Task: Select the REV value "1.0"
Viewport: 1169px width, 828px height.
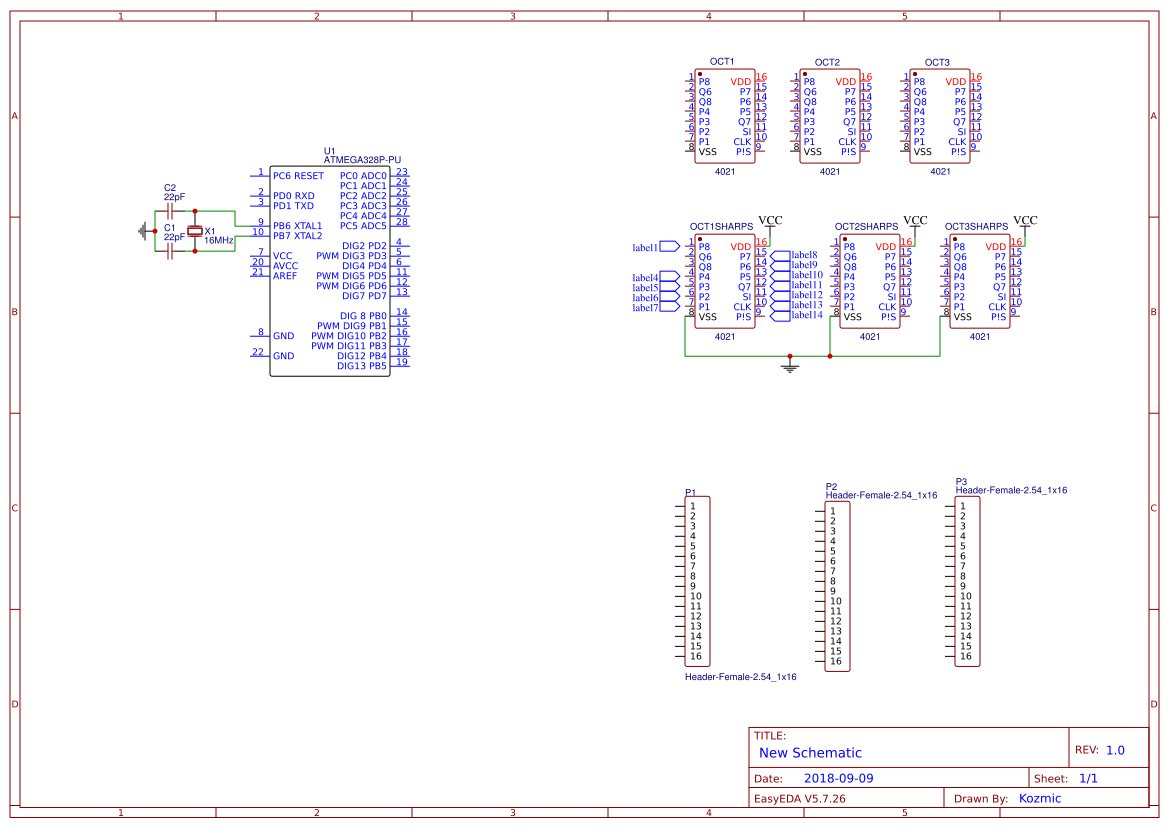Action: [x=1115, y=750]
